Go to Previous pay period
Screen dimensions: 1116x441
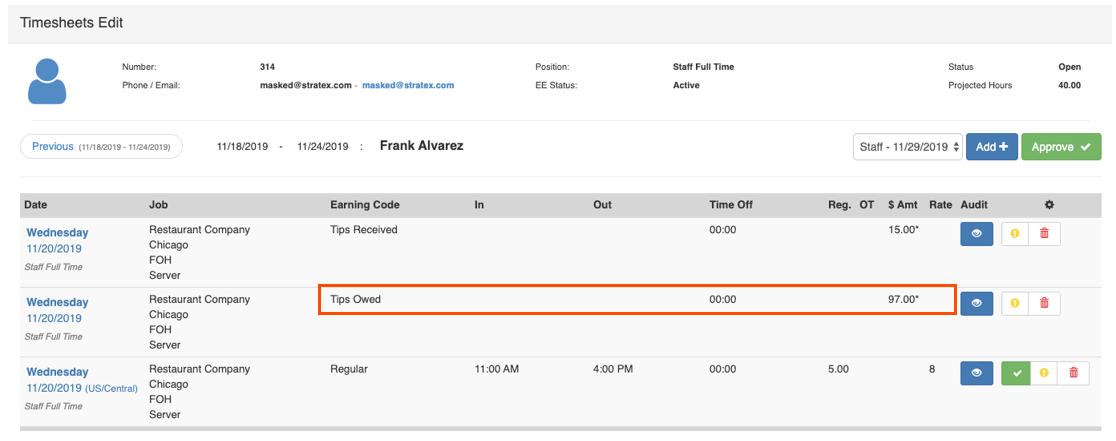tap(101, 147)
